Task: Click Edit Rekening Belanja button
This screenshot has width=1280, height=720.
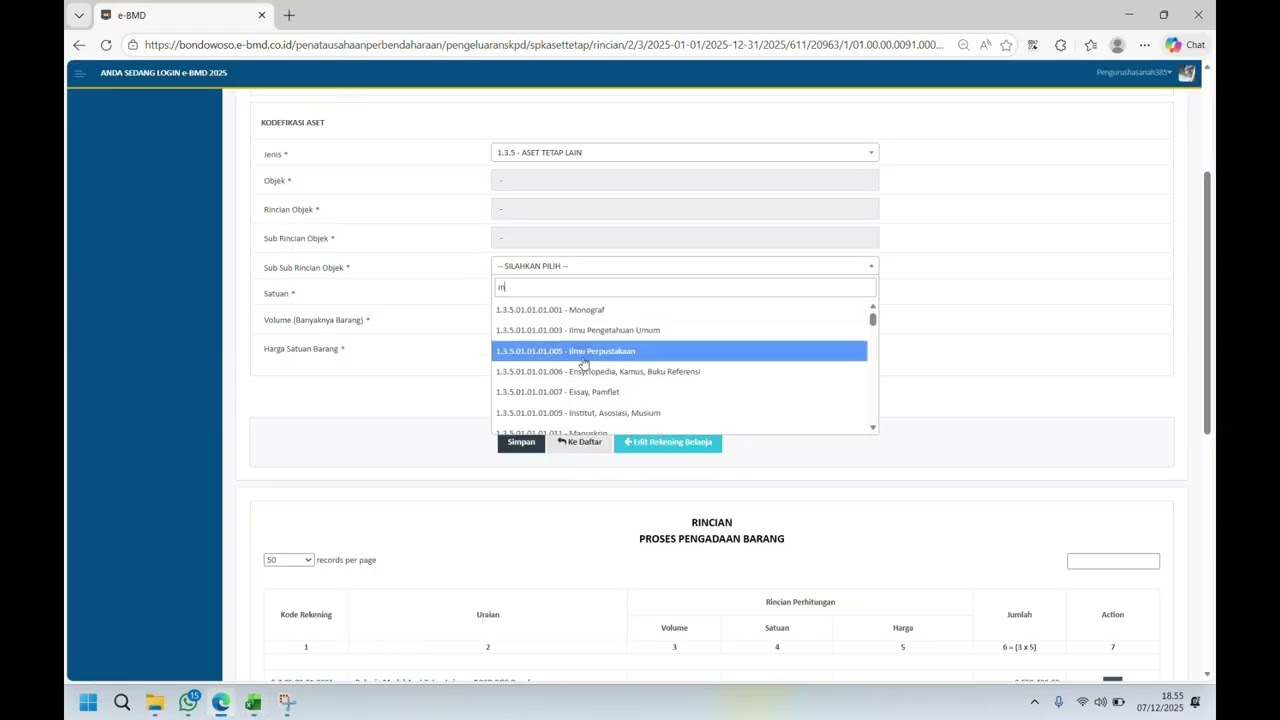Action: pos(668,442)
